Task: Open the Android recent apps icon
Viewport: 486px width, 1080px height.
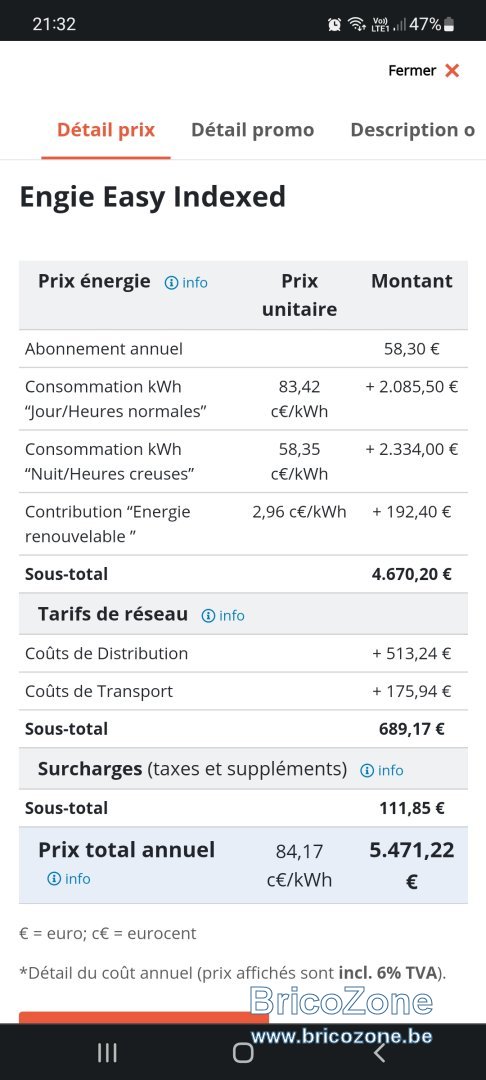Action: (107, 1052)
